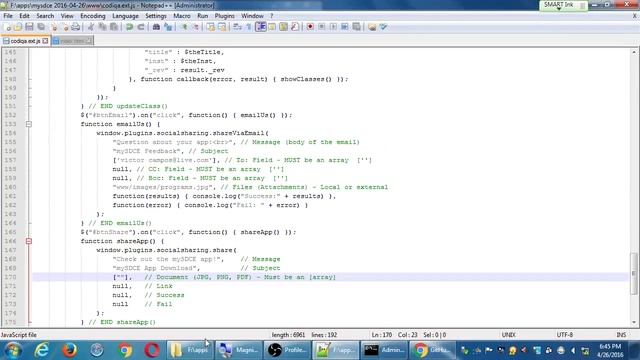This screenshot has width=640, height=360.
Task: Collapse the emailUs function fold marker
Action: tap(29, 124)
